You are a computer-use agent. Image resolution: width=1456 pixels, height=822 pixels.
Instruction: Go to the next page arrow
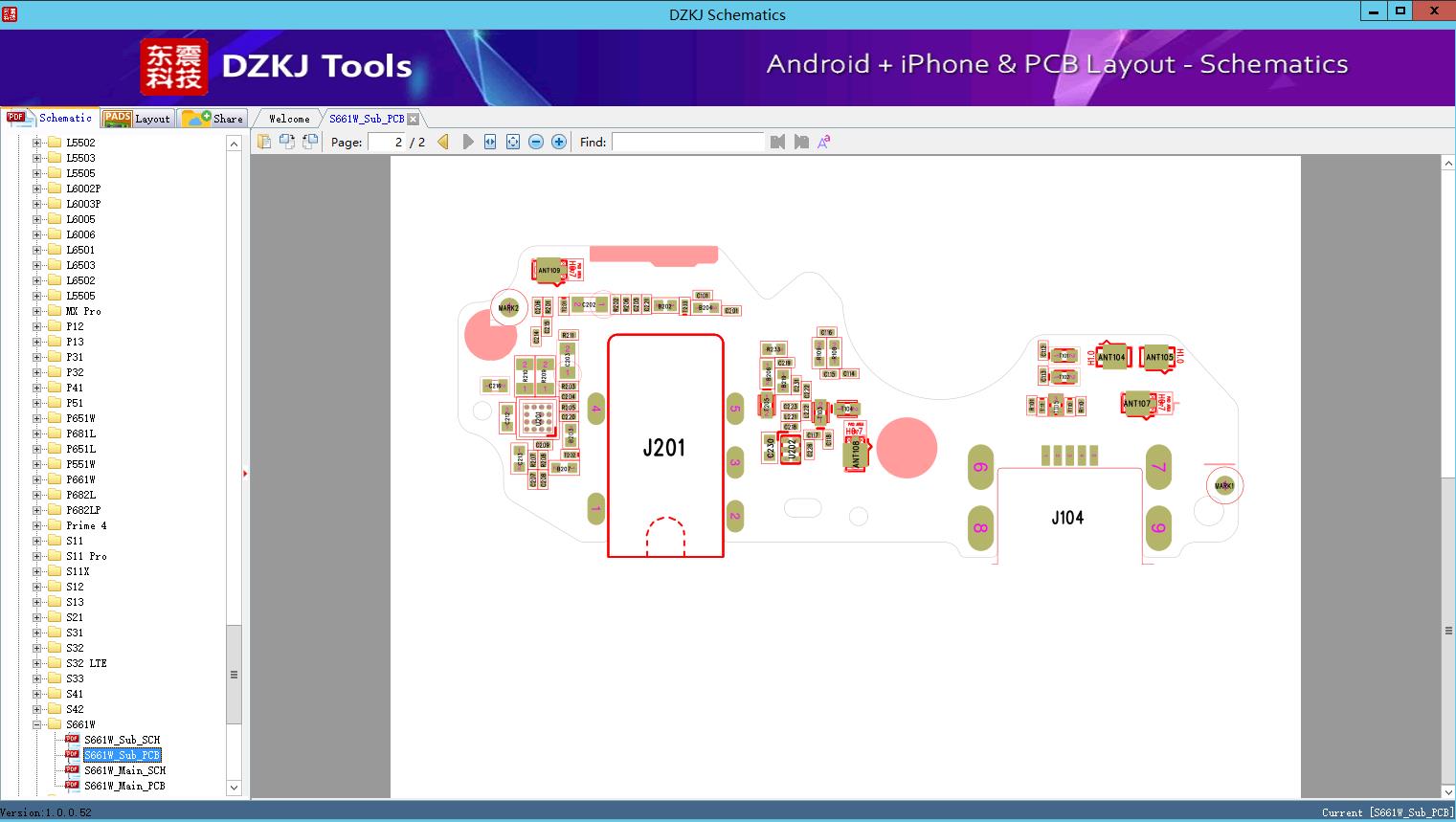pos(467,142)
